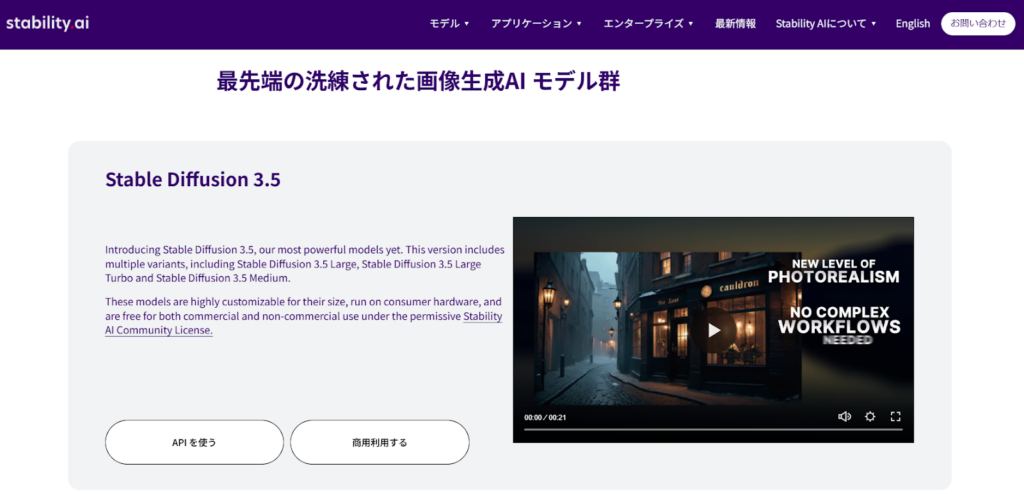
Task: Play the Stable Diffusion 3.5 video
Action: pyautogui.click(x=714, y=329)
